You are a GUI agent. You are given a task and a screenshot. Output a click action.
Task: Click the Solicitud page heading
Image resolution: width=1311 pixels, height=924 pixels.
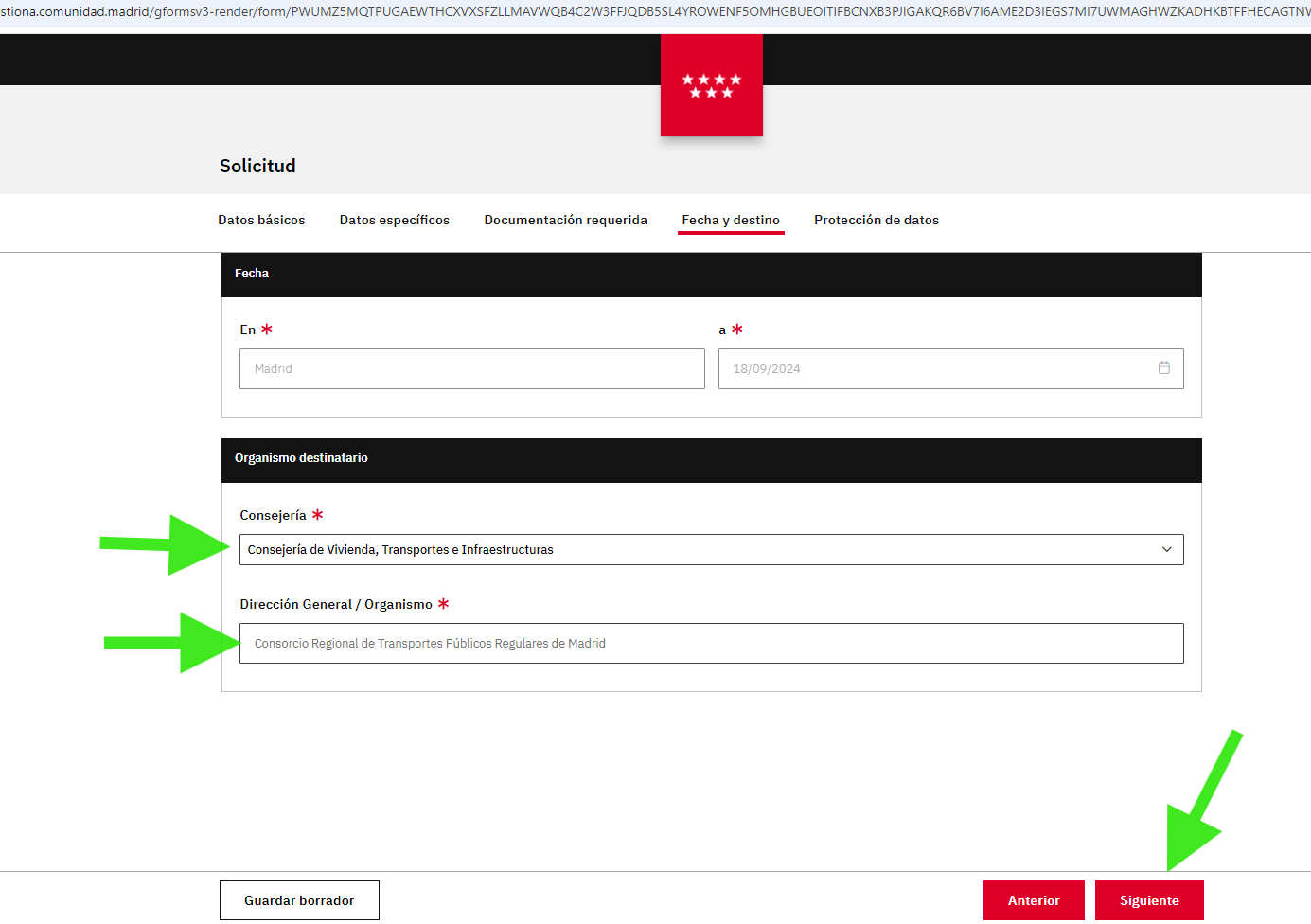click(x=257, y=167)
